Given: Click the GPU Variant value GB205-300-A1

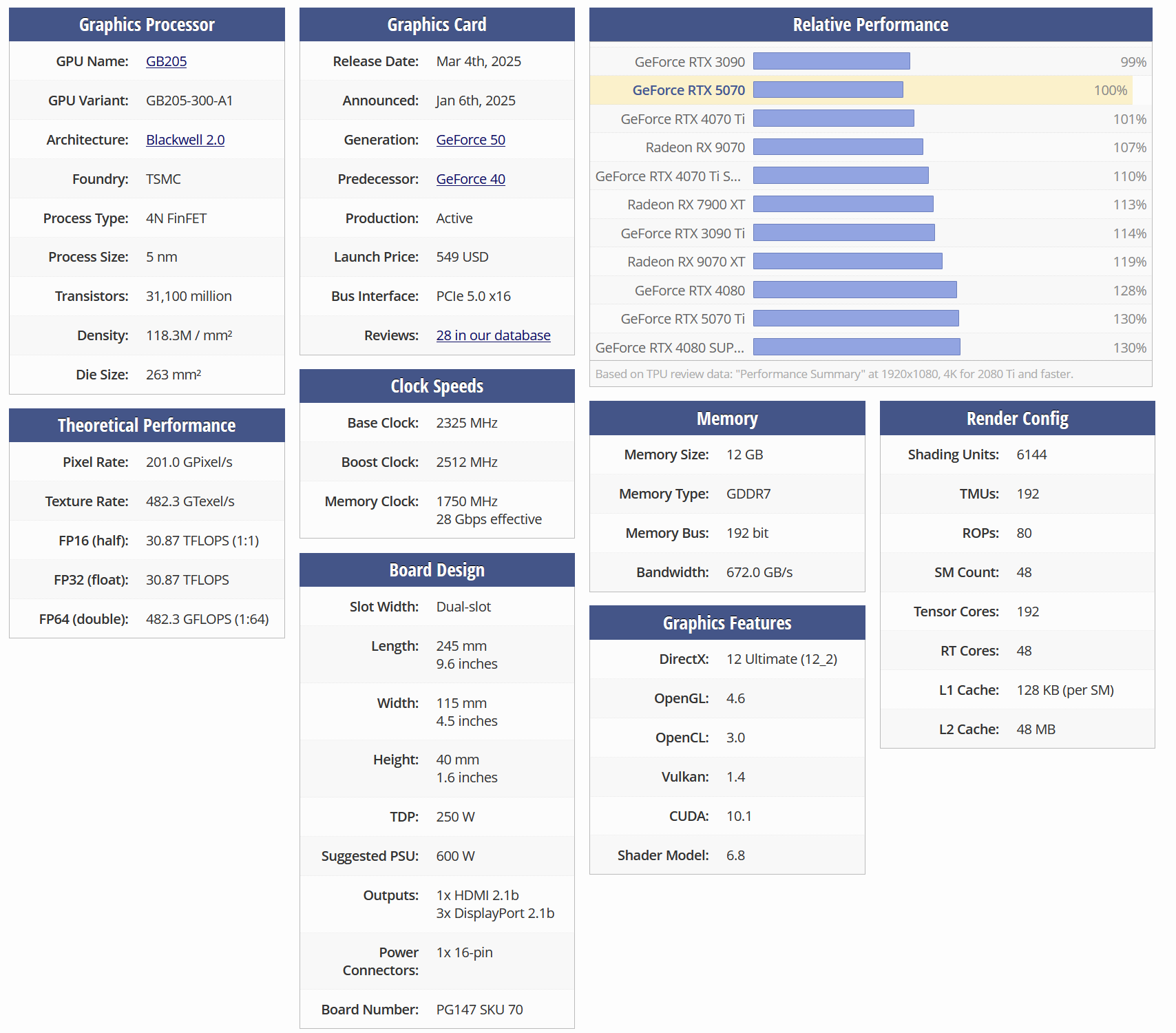Looking at the screenshot, I should (189, 101).
